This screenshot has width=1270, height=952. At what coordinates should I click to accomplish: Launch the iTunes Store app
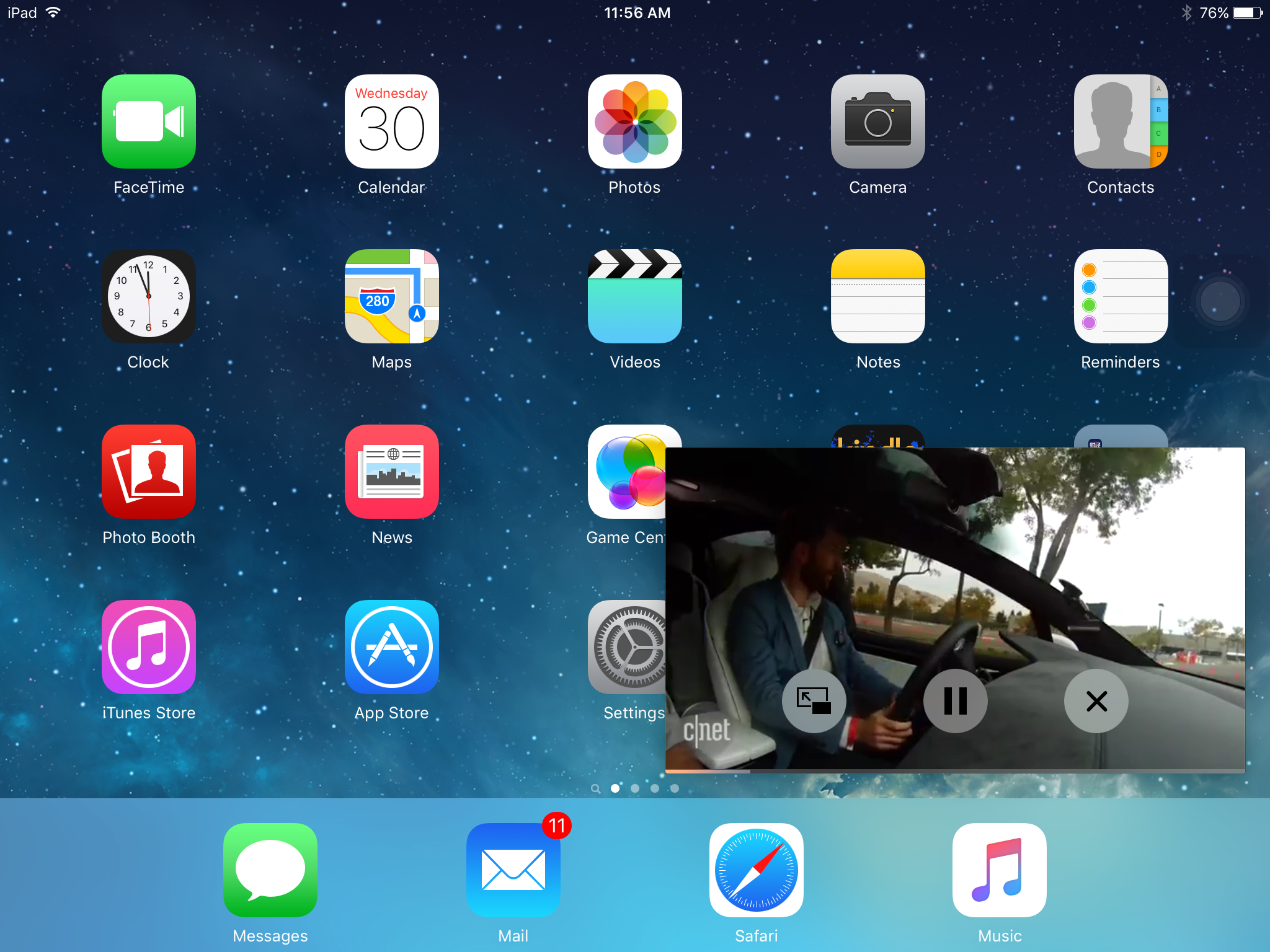point(149,647)
